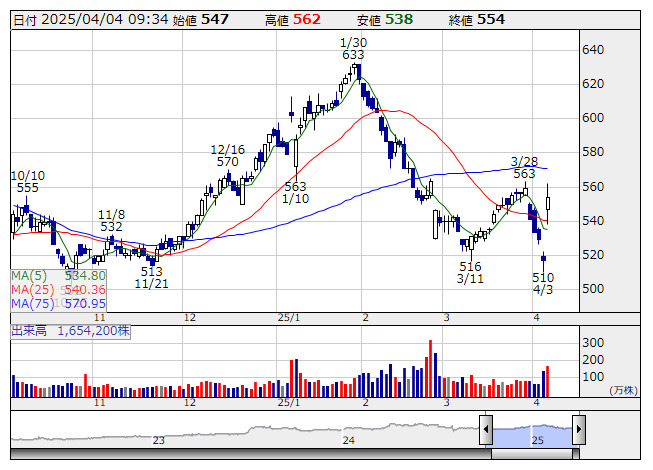Click the 終値 554 value in header
Viewport: 653px width, 470px height.
[x=491, y=19]
